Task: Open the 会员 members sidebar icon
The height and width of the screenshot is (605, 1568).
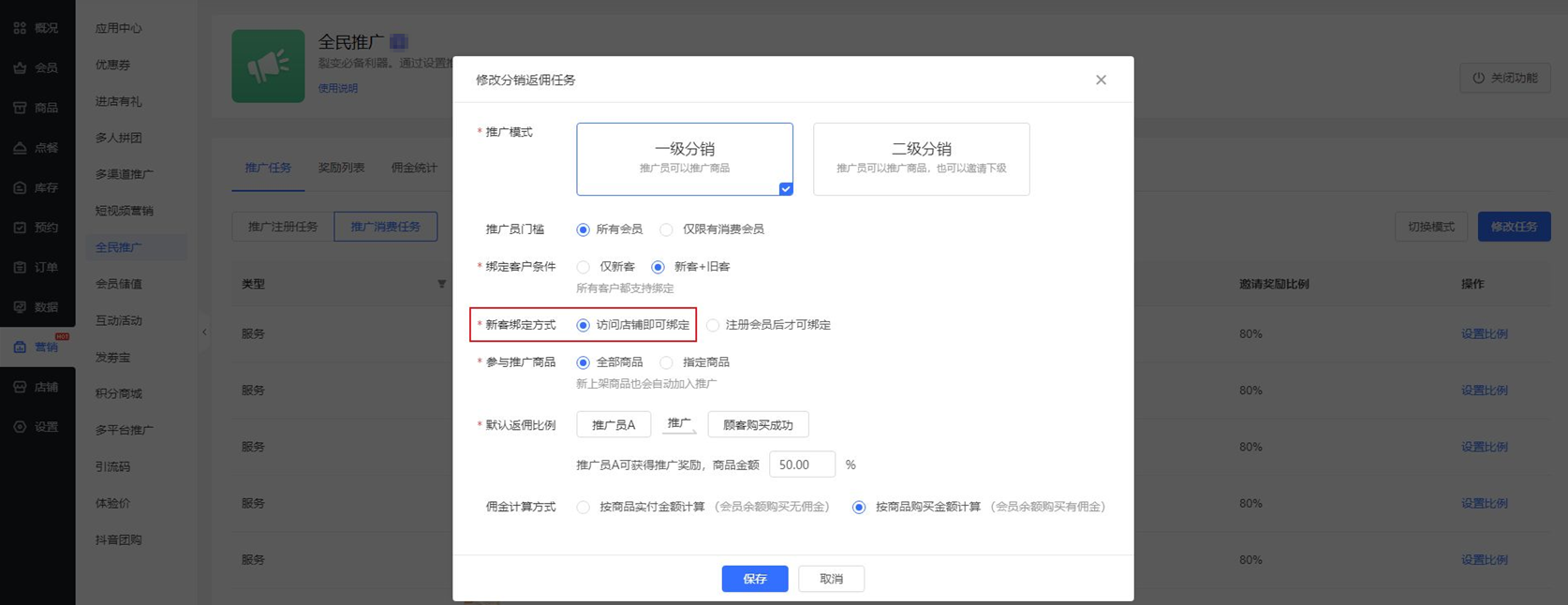Action: 20,68
